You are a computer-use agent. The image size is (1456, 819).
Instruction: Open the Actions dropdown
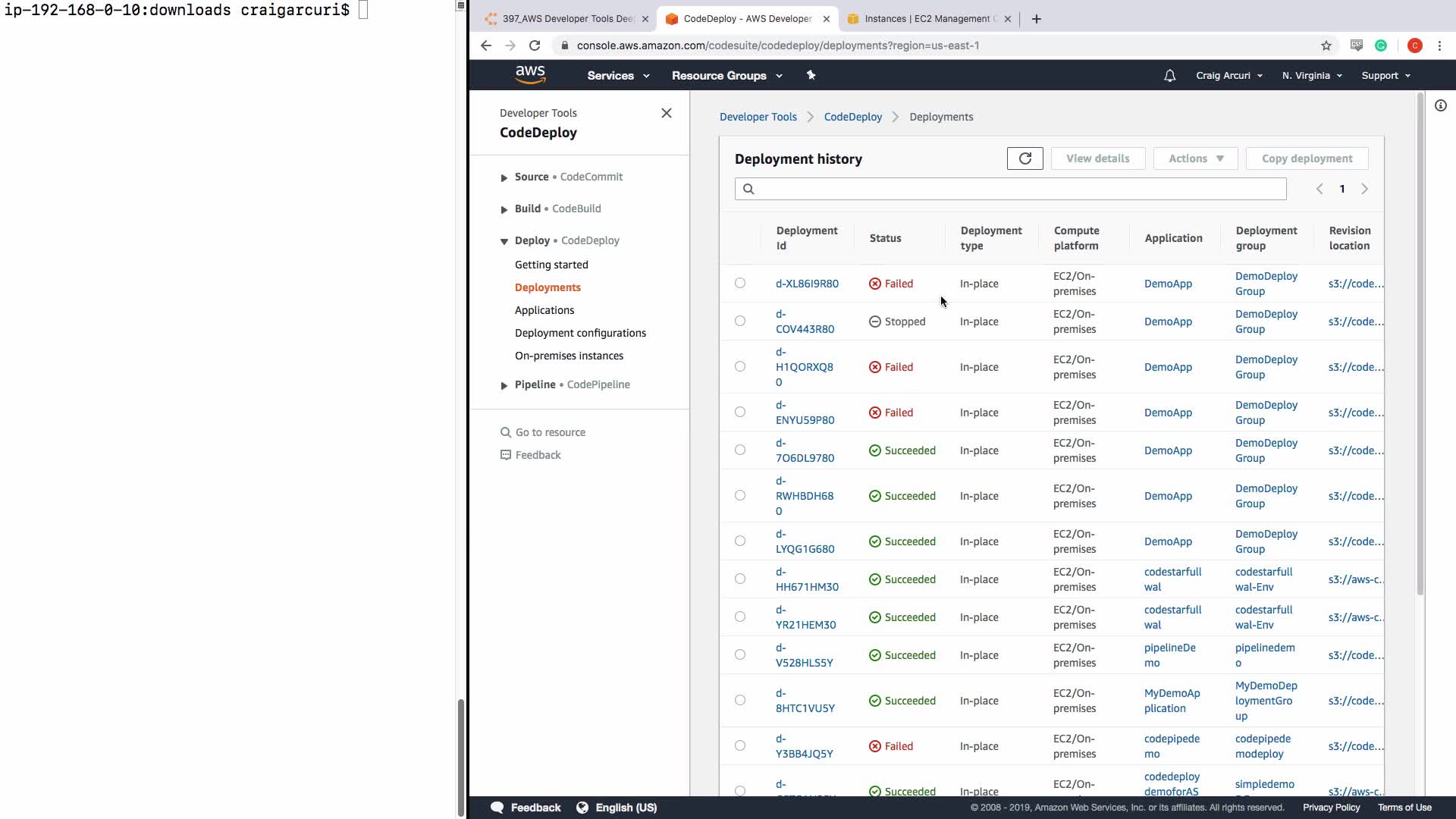[x=1195, y=158]
